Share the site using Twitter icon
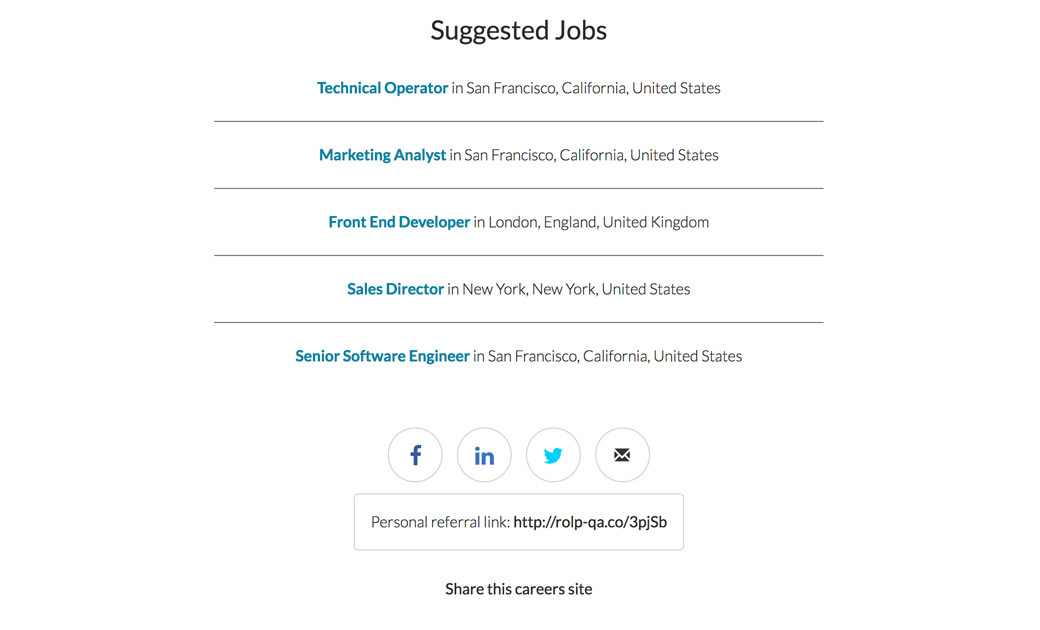The image size is (1040, 630). click(553, 456)
